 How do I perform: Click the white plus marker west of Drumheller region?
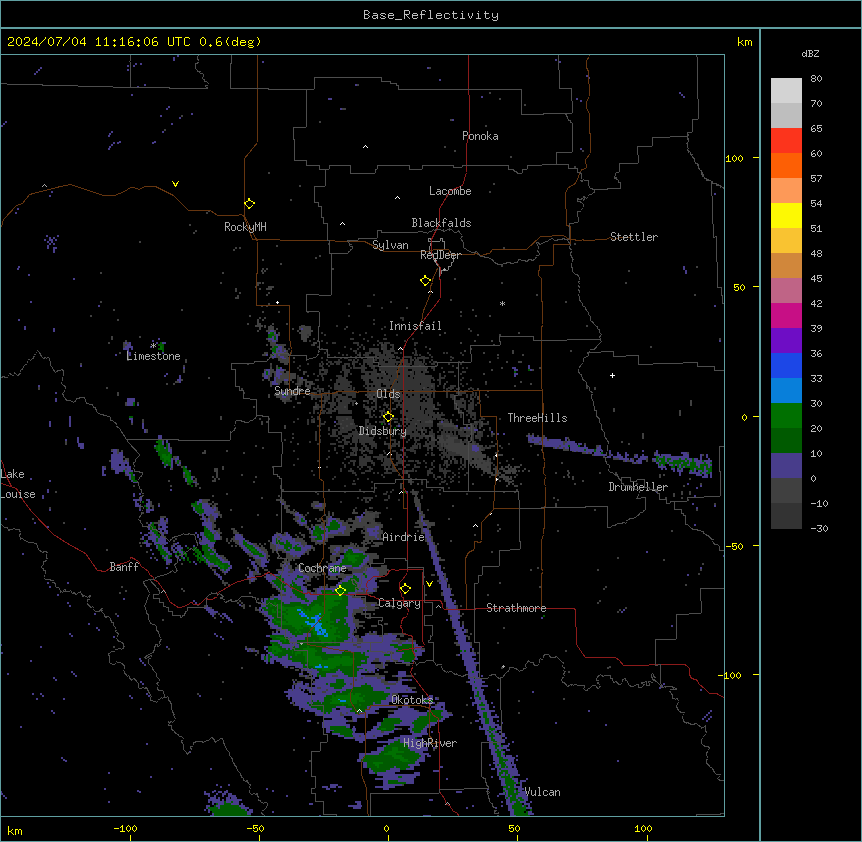point(612,375)
